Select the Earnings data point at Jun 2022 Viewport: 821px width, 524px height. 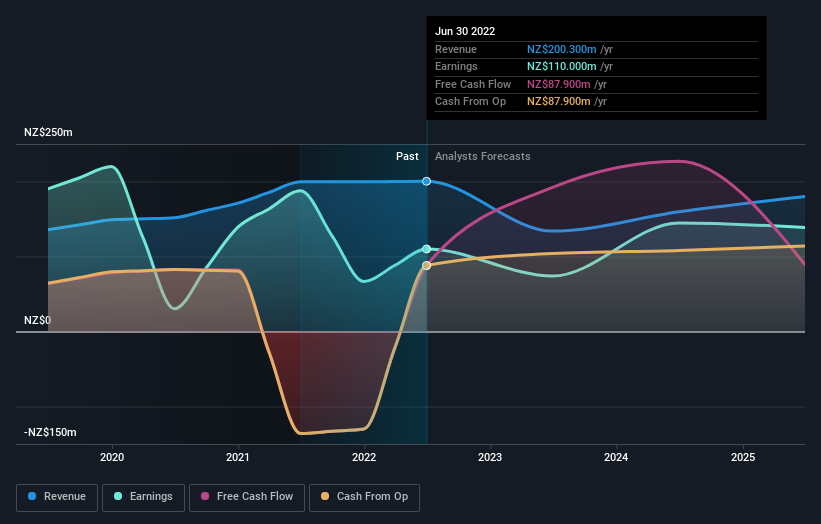[x=426, y=249]
